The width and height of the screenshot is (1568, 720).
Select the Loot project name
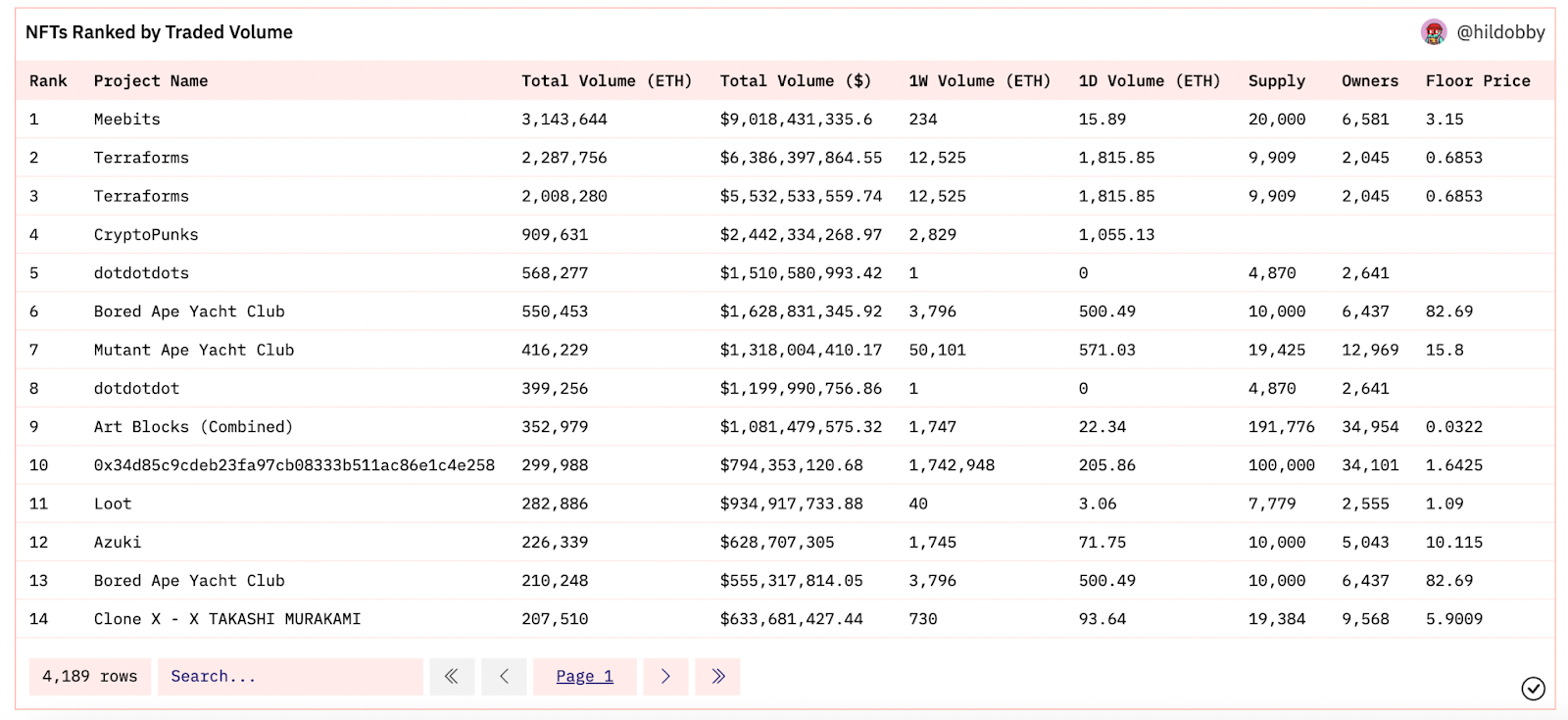[x=113, y=504]
